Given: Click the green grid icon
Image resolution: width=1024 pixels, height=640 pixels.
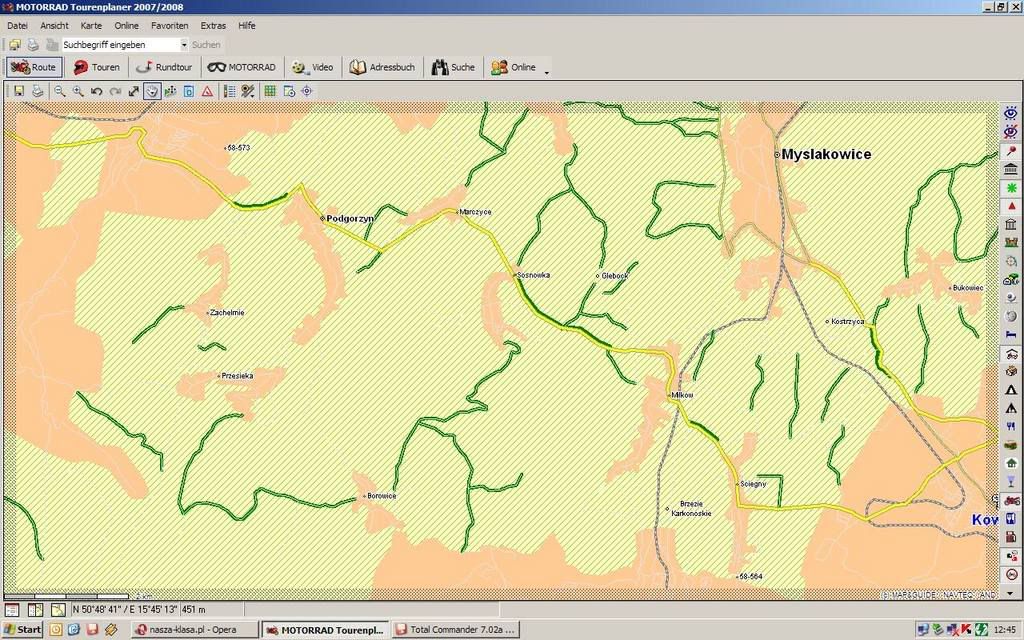Looking at the screenshot, I should [270, 91].
